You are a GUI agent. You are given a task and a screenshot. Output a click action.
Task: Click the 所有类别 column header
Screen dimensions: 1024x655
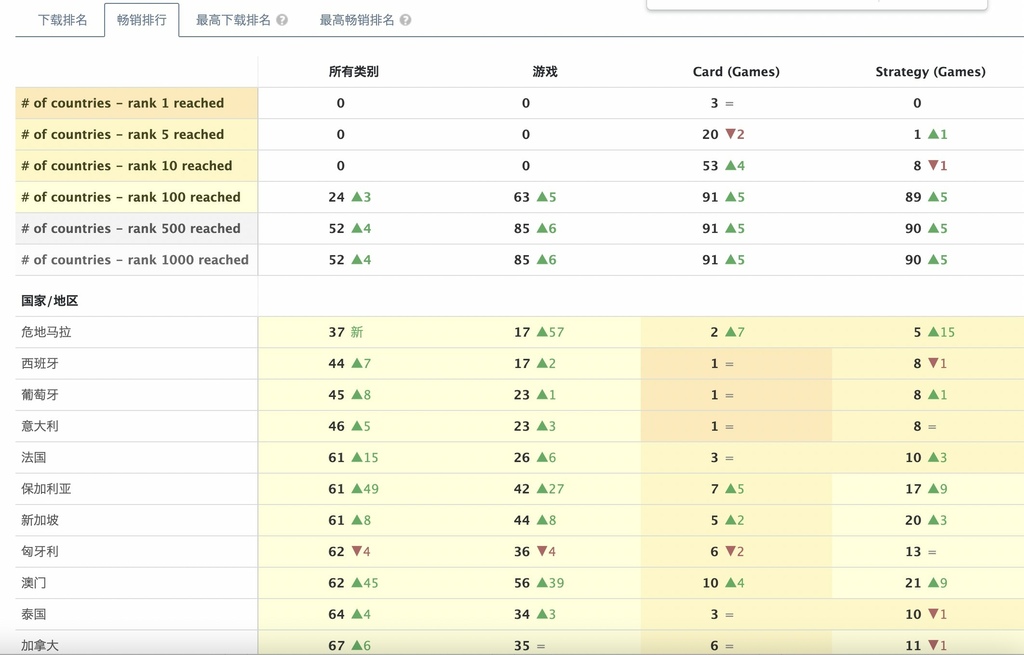click(x=353, y=72)
